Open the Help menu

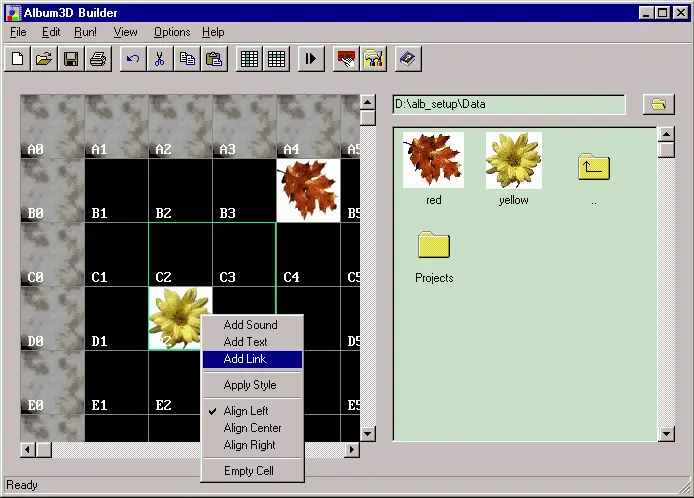pos(213,32)
